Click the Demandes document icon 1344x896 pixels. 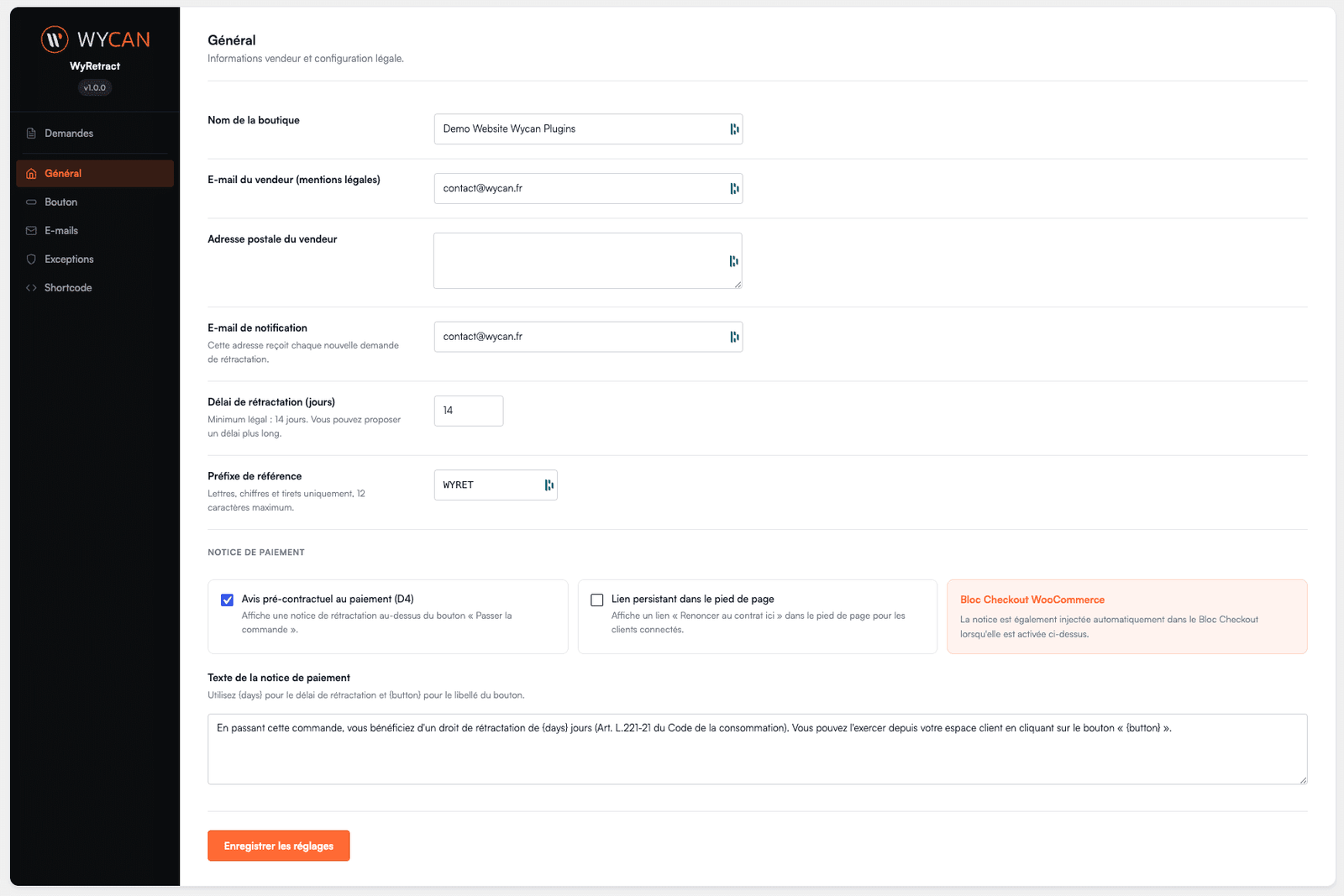tap(31, 134)
